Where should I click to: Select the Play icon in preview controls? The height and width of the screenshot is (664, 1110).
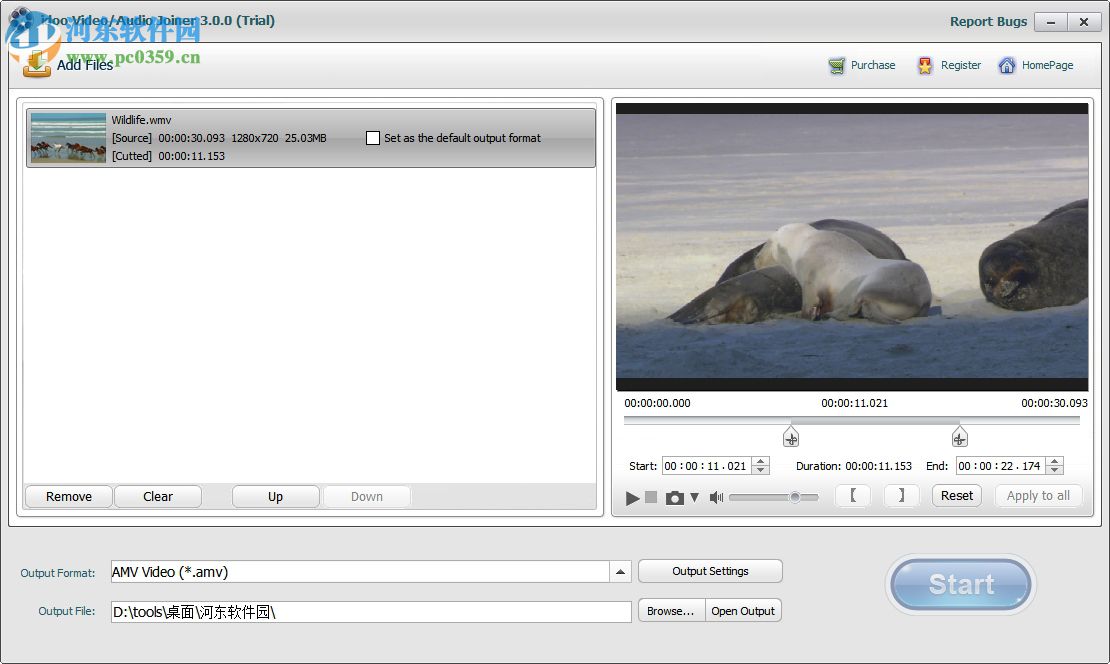[x=632, y=495]
